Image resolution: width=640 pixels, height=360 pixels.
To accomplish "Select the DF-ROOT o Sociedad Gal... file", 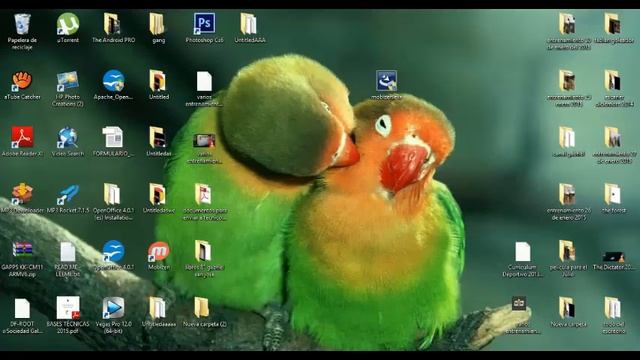I will click(22, 309).
